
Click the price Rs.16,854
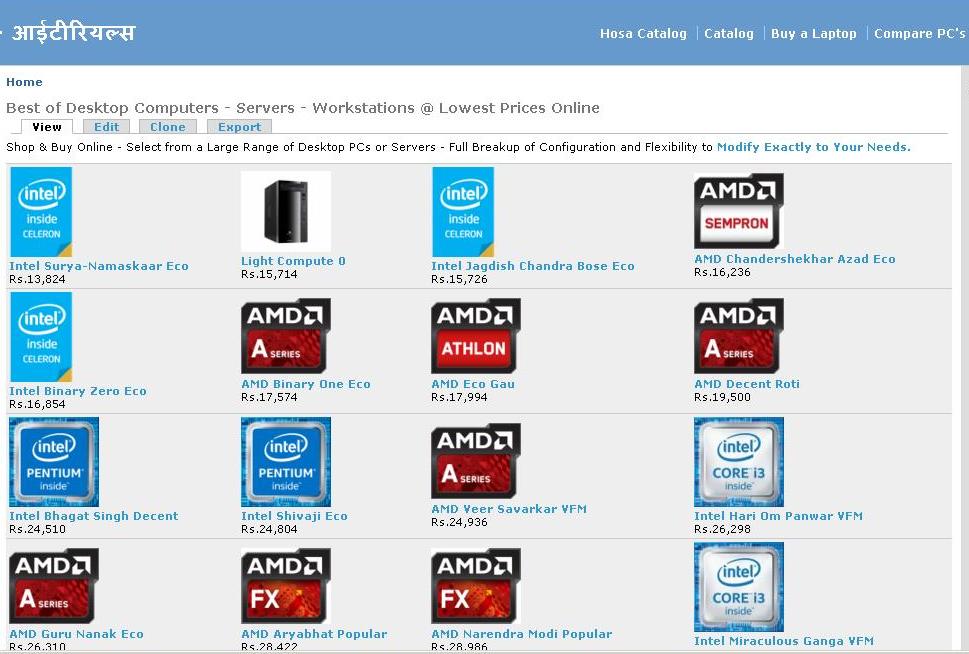tap(37, 404)
